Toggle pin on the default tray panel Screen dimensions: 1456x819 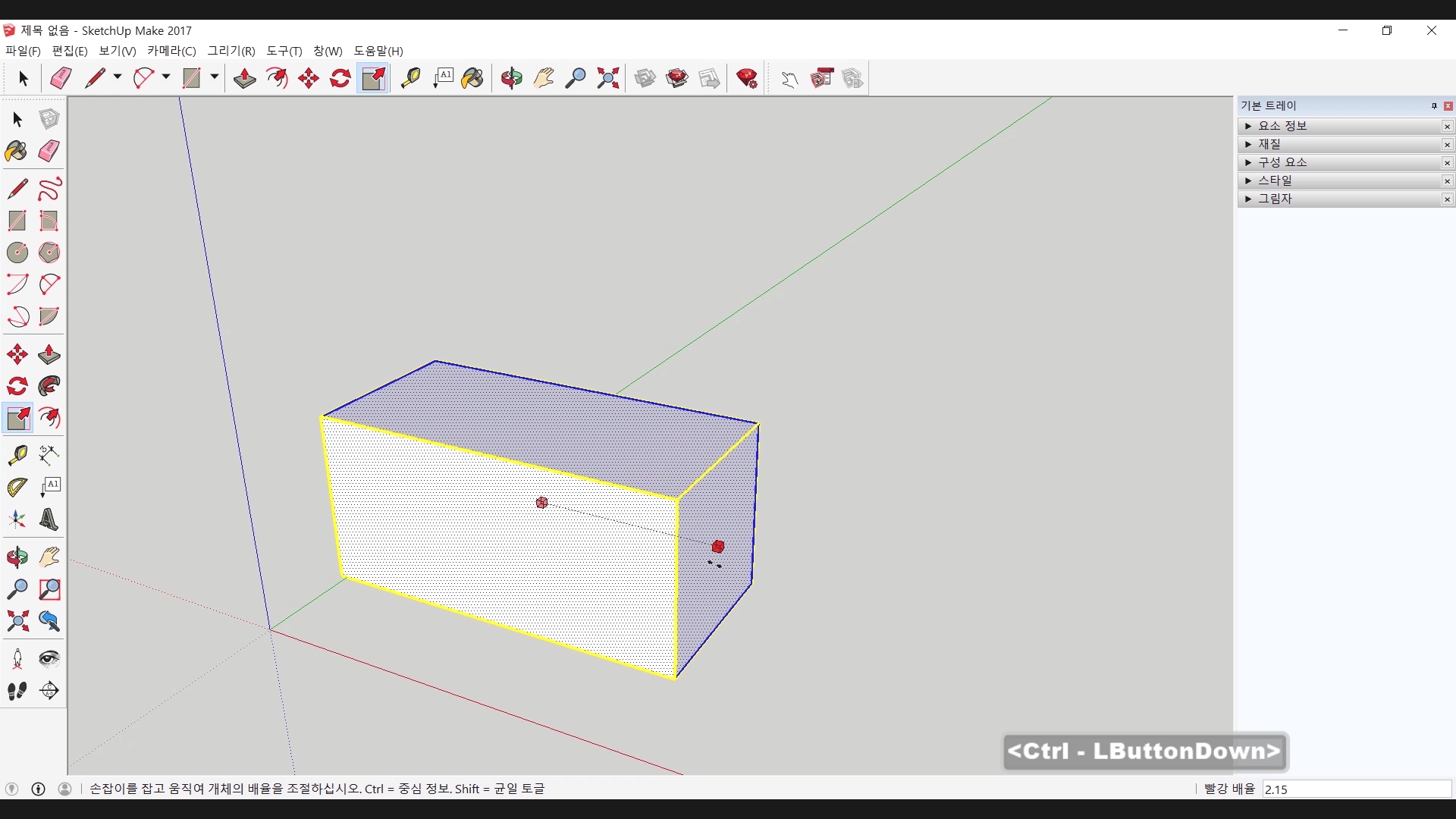coord(1434,106)
